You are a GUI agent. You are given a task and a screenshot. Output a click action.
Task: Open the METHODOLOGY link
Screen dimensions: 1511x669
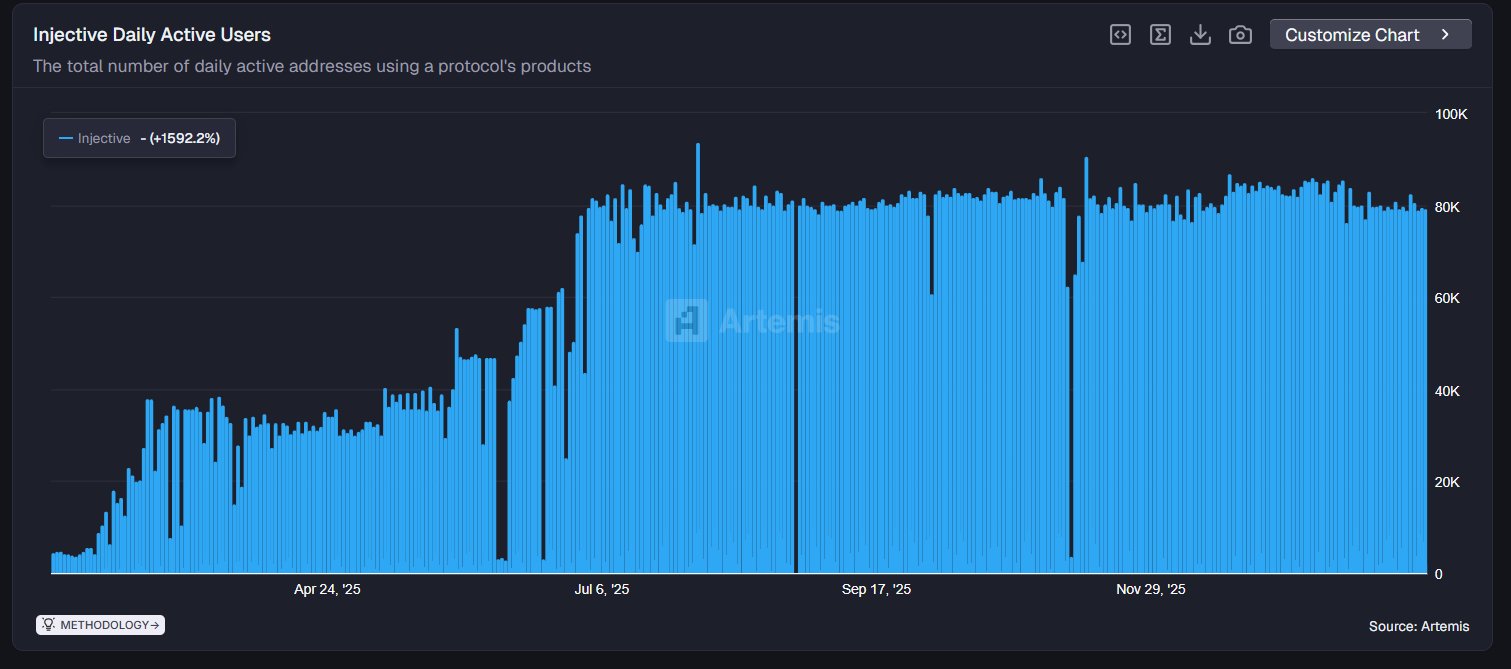[x=103, y=625]
